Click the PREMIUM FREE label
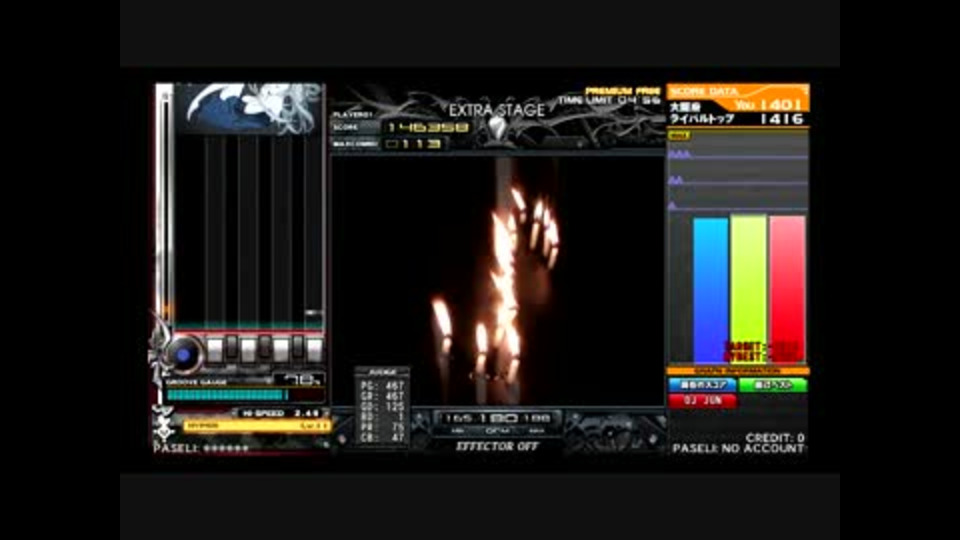This screenshot has height=540, width=960. (623, 91)
